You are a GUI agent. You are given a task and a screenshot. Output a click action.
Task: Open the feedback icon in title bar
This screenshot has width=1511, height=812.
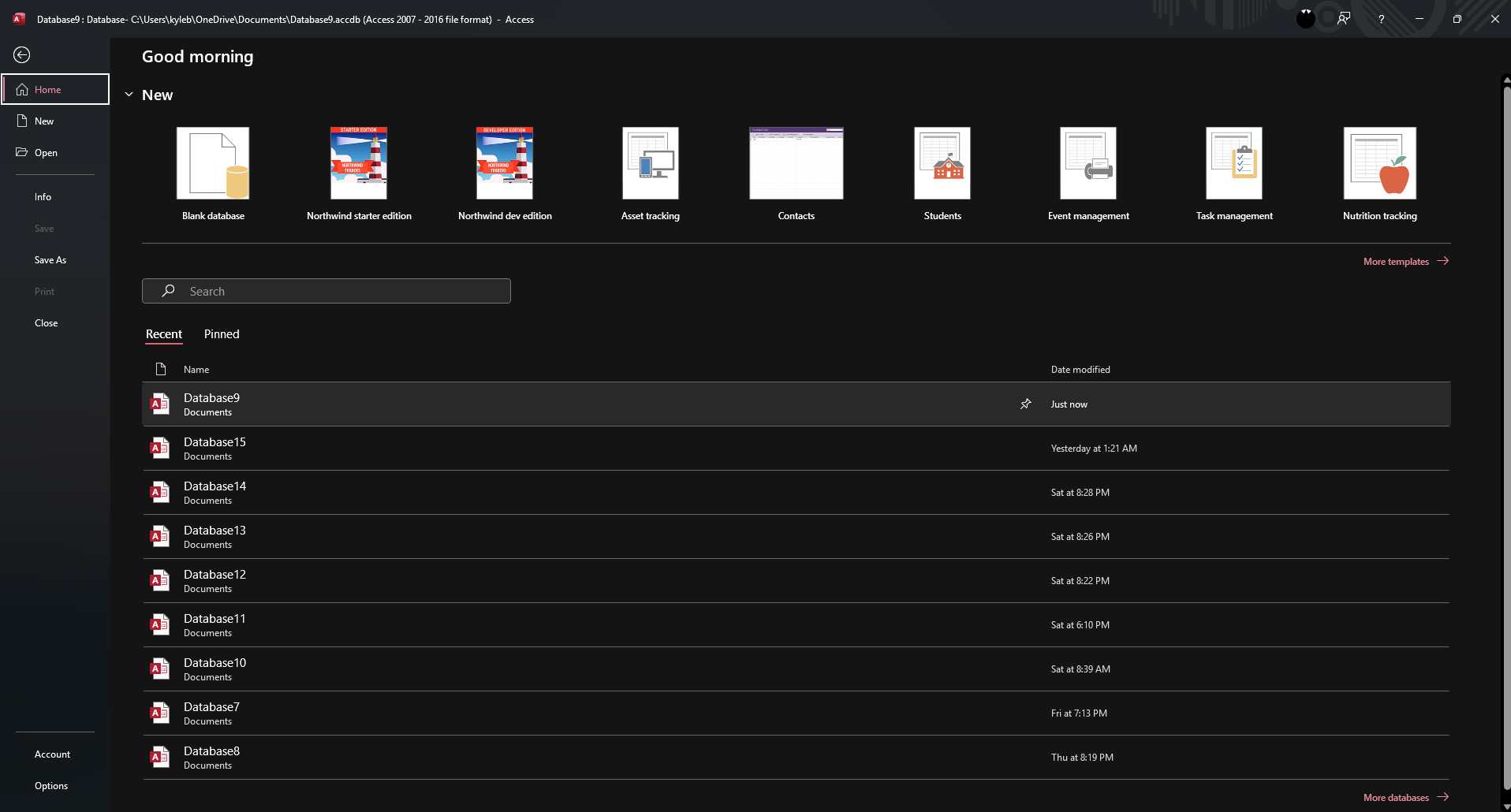pyautogui.click(x=1344, y=19)
